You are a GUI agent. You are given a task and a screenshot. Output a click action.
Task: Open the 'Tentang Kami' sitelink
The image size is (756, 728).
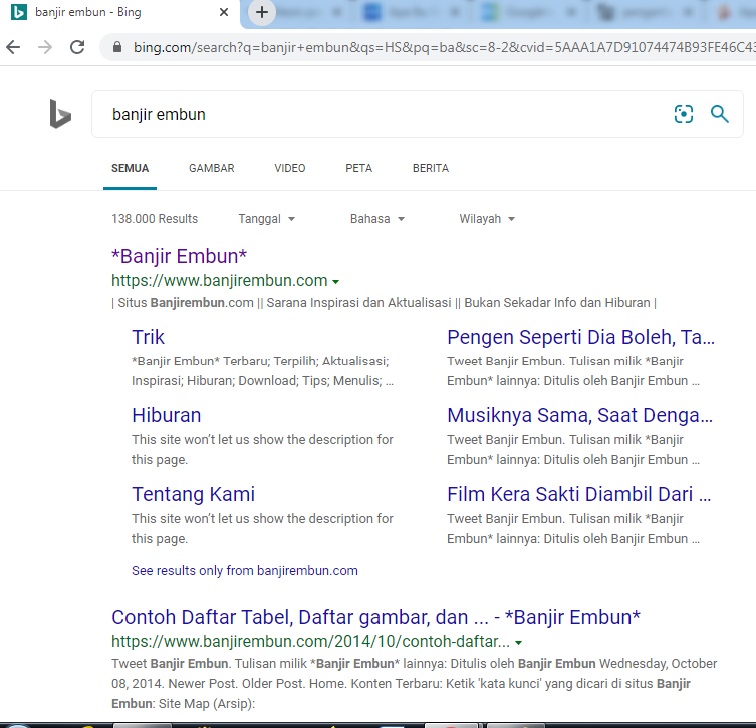point(193,494)
